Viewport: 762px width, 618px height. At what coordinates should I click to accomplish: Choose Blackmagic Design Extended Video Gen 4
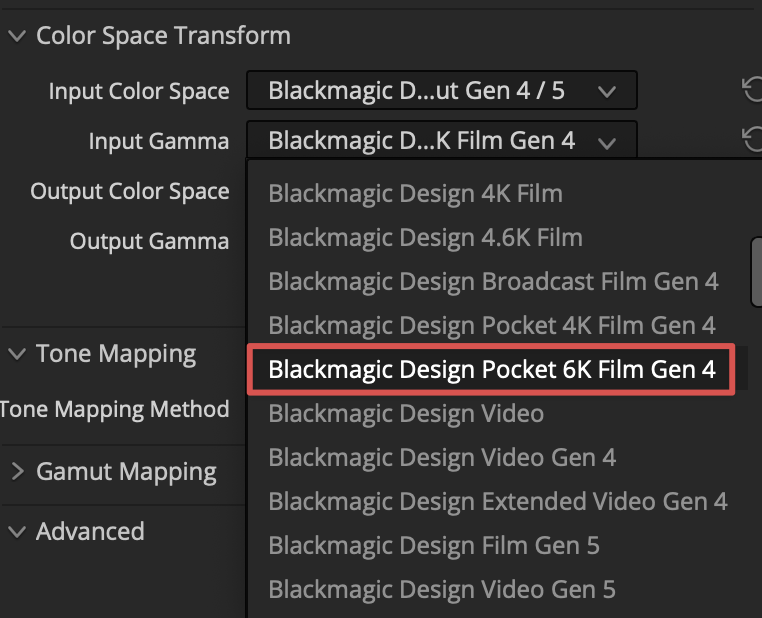pyautogui.click(x=498, y=501)
